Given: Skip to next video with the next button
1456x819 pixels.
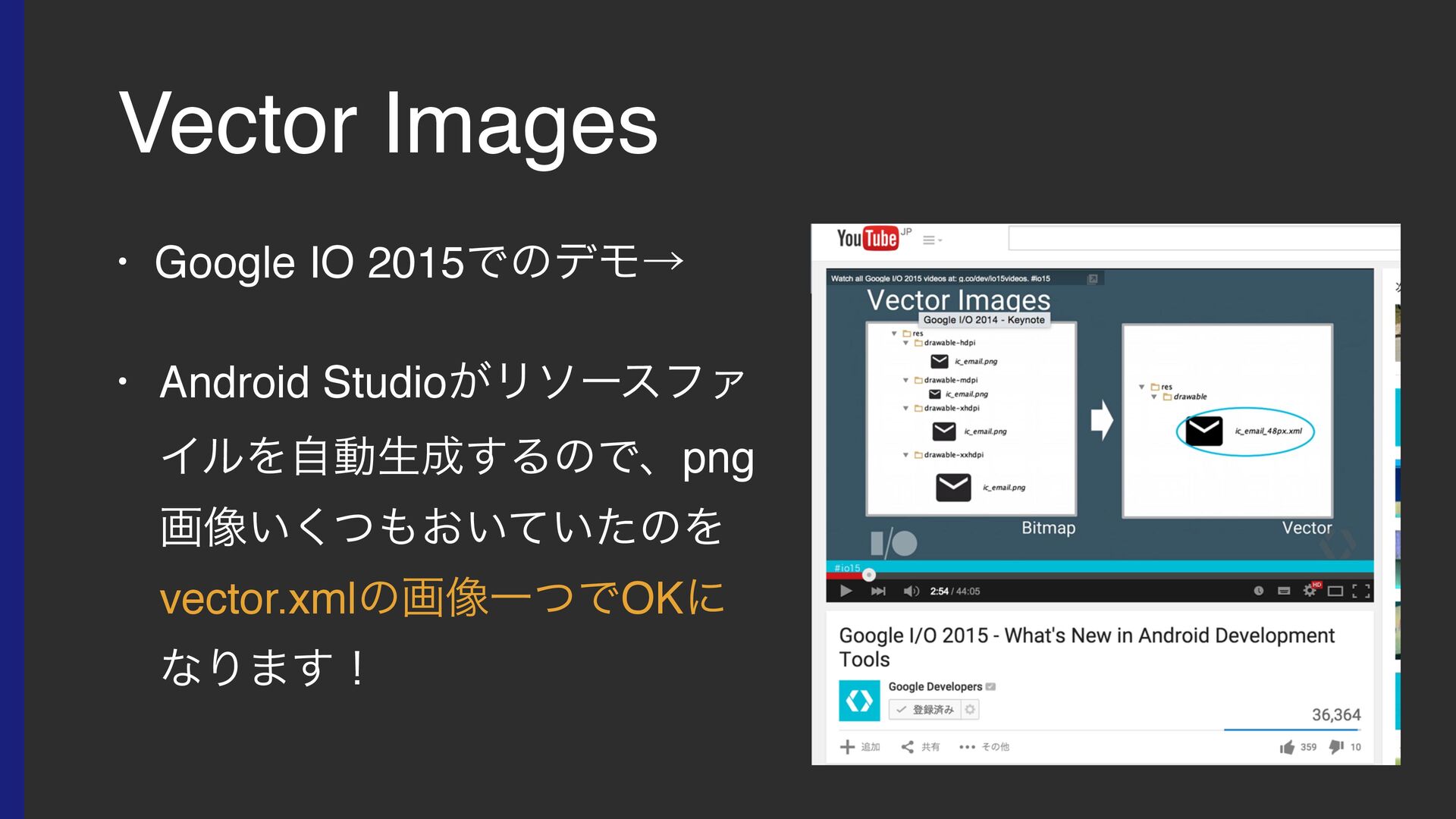Looking at the screenshot, I should click(x=878, y=591).
